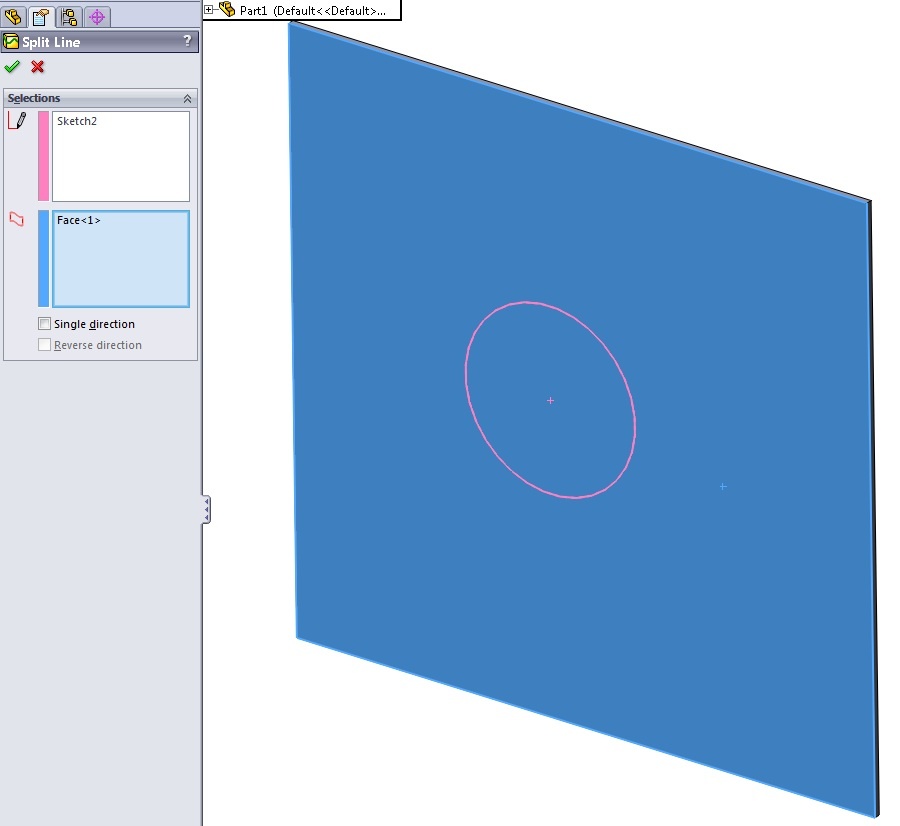Open Split Line help question mark
The image size is (900, 826).
pyautogui.click(x=187, y=41)
